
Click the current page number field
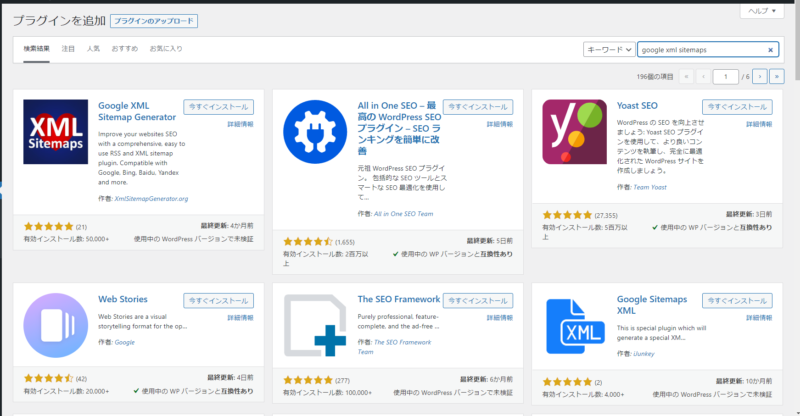coord(726,77)
